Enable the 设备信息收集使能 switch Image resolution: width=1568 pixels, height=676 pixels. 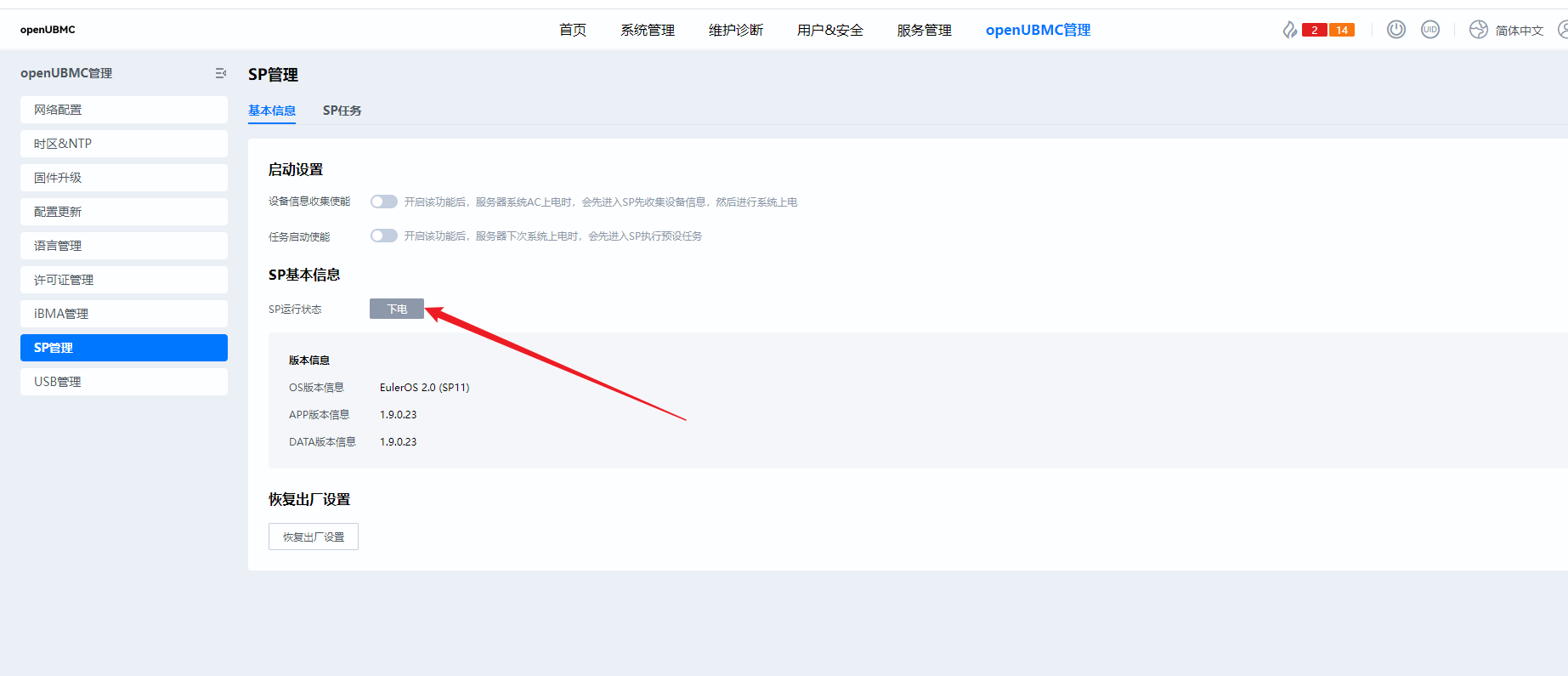pos(384,202)
